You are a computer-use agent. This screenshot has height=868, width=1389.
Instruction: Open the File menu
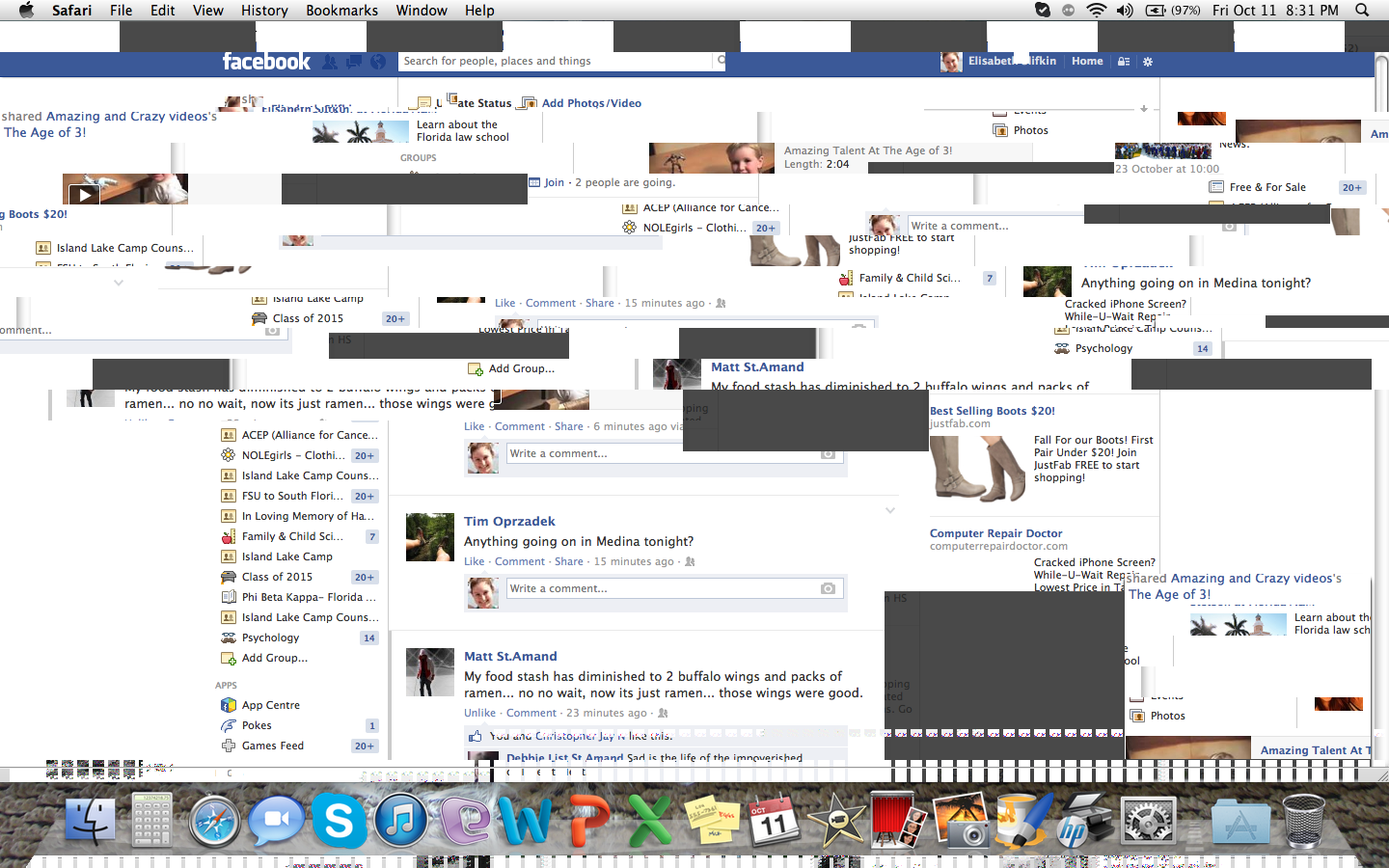(x=122, y=11)
